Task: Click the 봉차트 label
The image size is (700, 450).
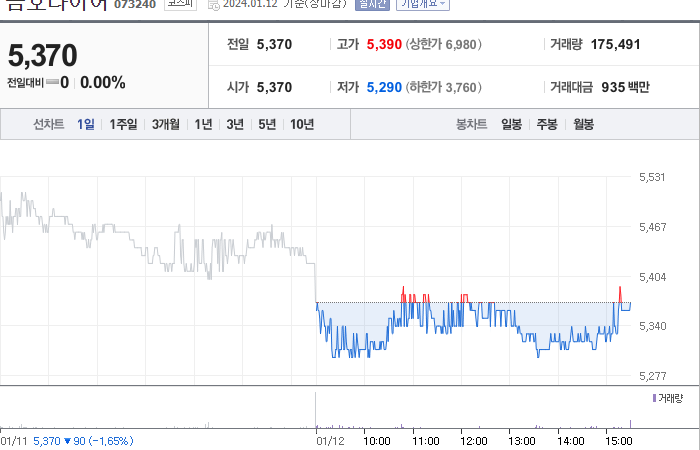Action: tap(471, 124)
